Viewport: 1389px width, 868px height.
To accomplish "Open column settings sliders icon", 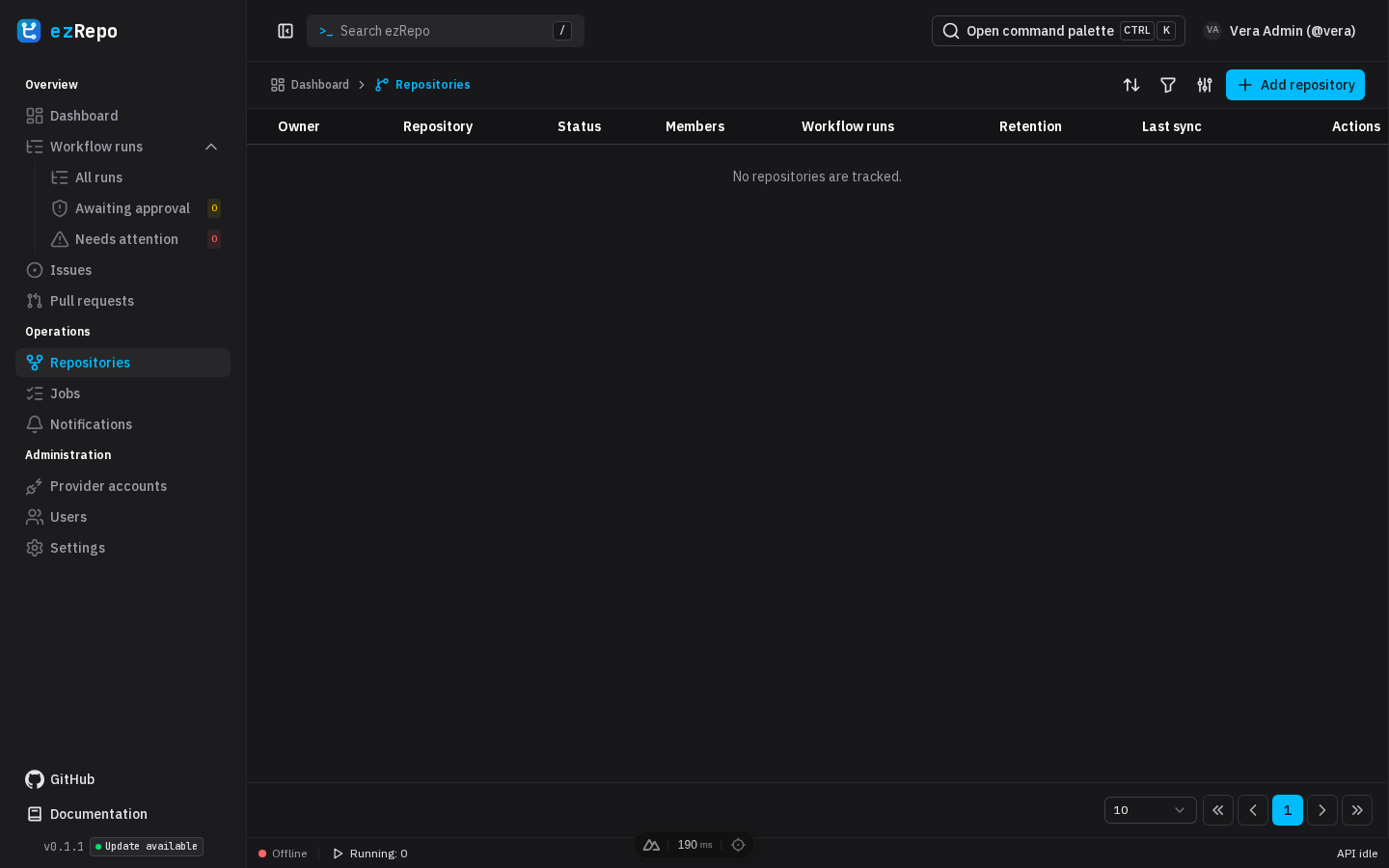I will pyautogui.click(x=1205, y=85).
